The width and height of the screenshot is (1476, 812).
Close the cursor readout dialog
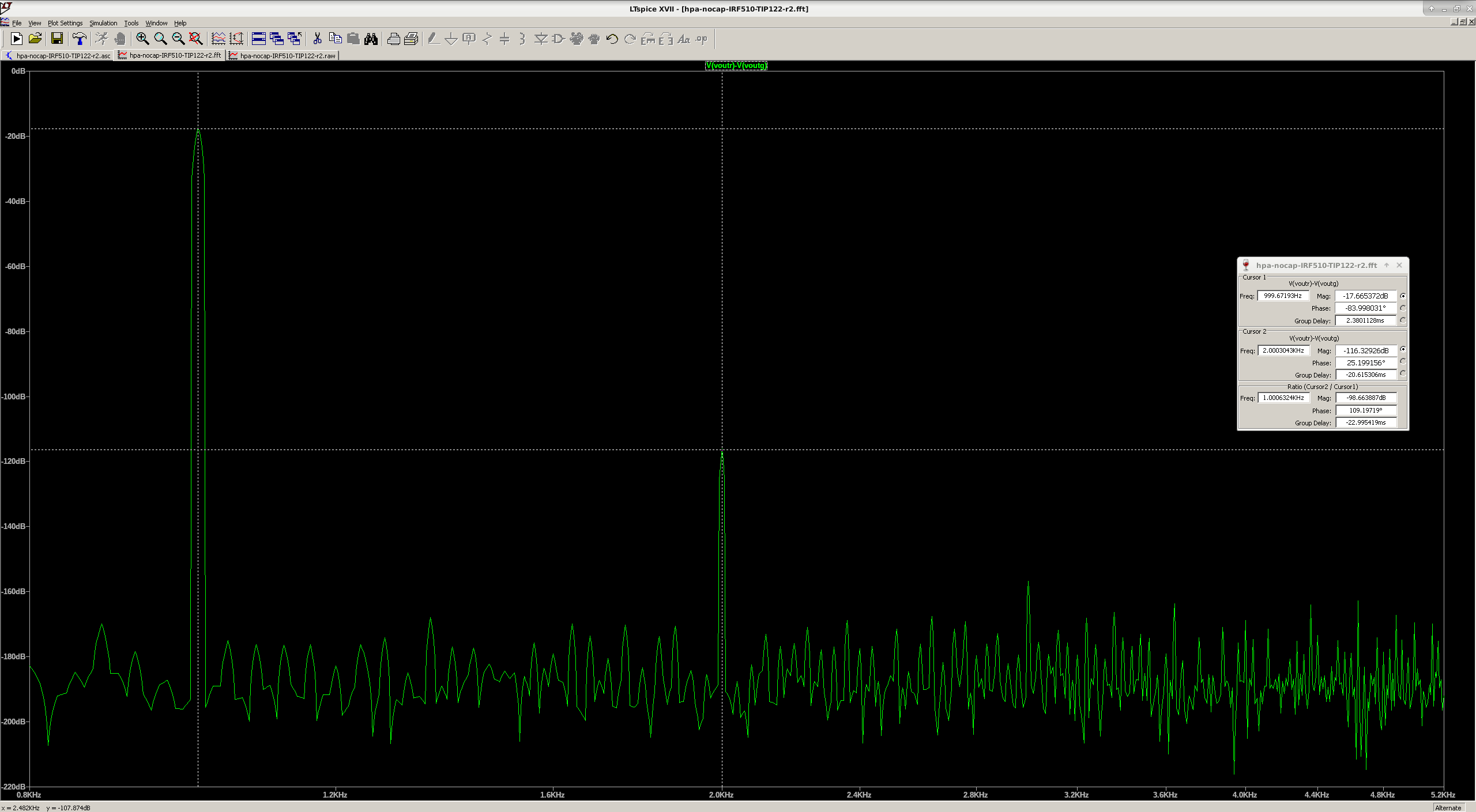[1399, 265]
